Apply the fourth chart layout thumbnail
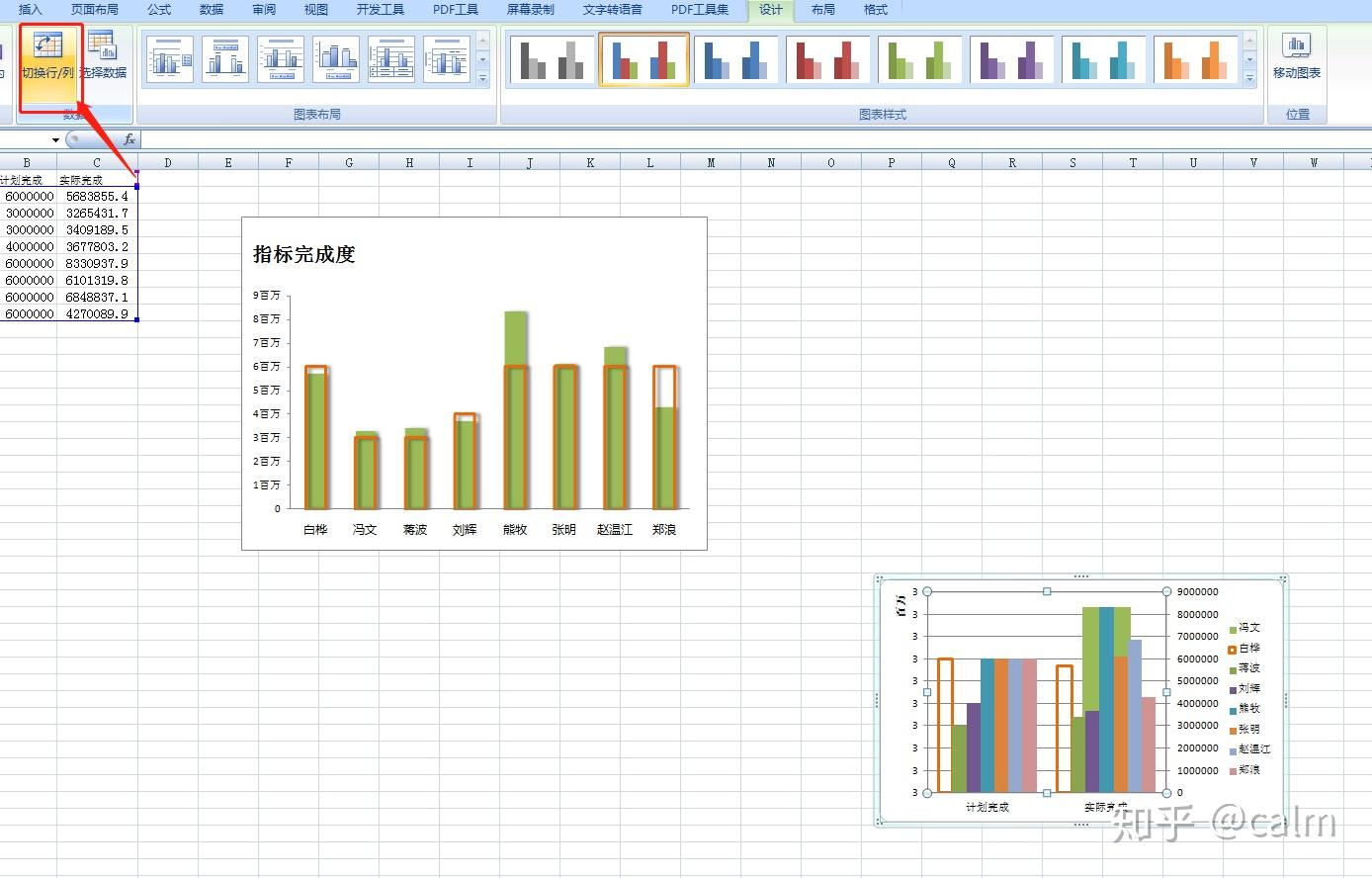Image resolution: width=1372 pixels, height=878 pixels. pyautogui.click(x=336, y=59)
